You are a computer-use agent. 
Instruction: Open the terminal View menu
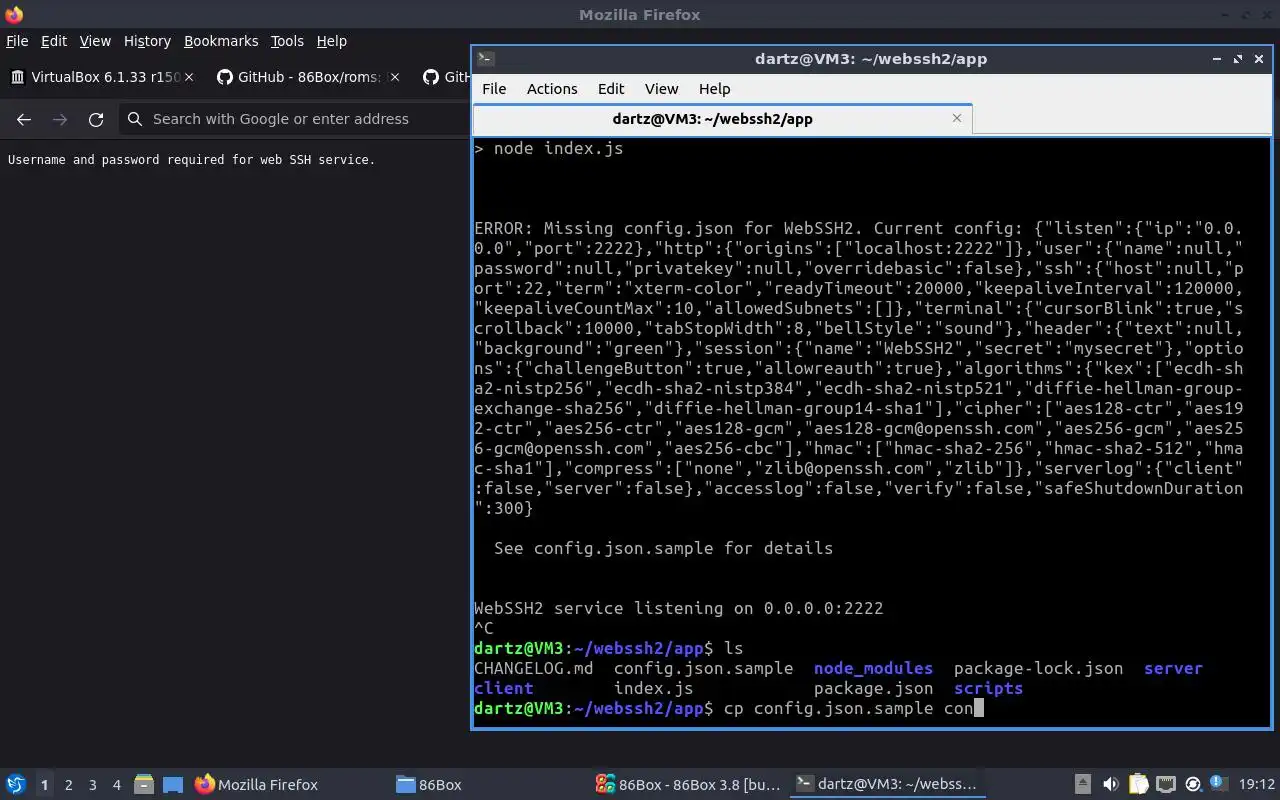point(661,89)
